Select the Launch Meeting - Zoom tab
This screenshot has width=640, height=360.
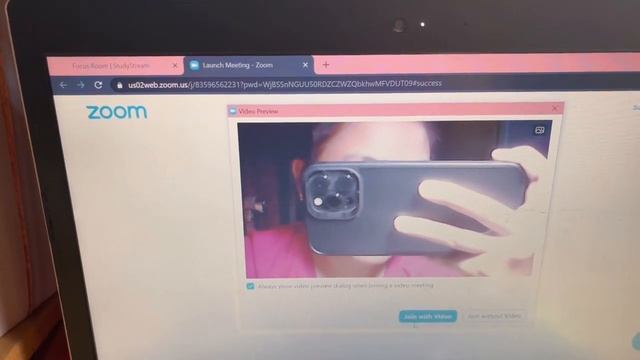[249, 65]
